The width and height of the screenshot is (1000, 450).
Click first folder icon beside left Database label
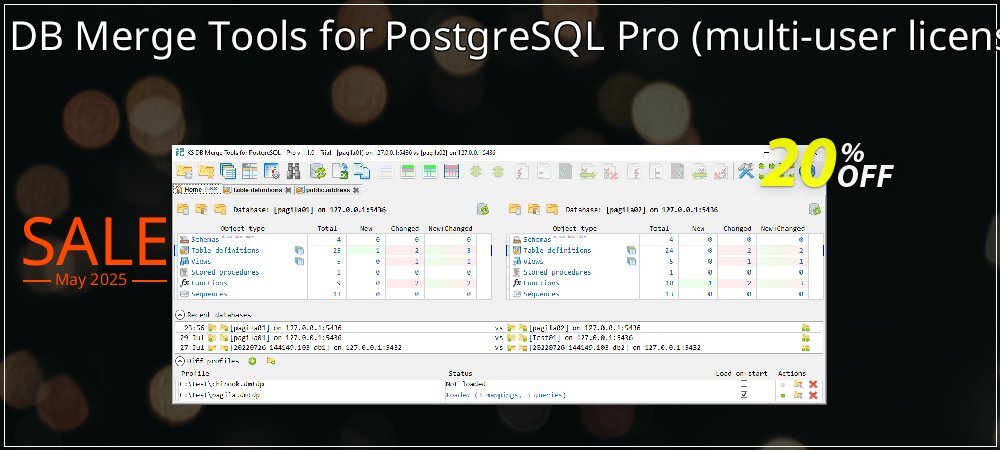pos(182,209)
